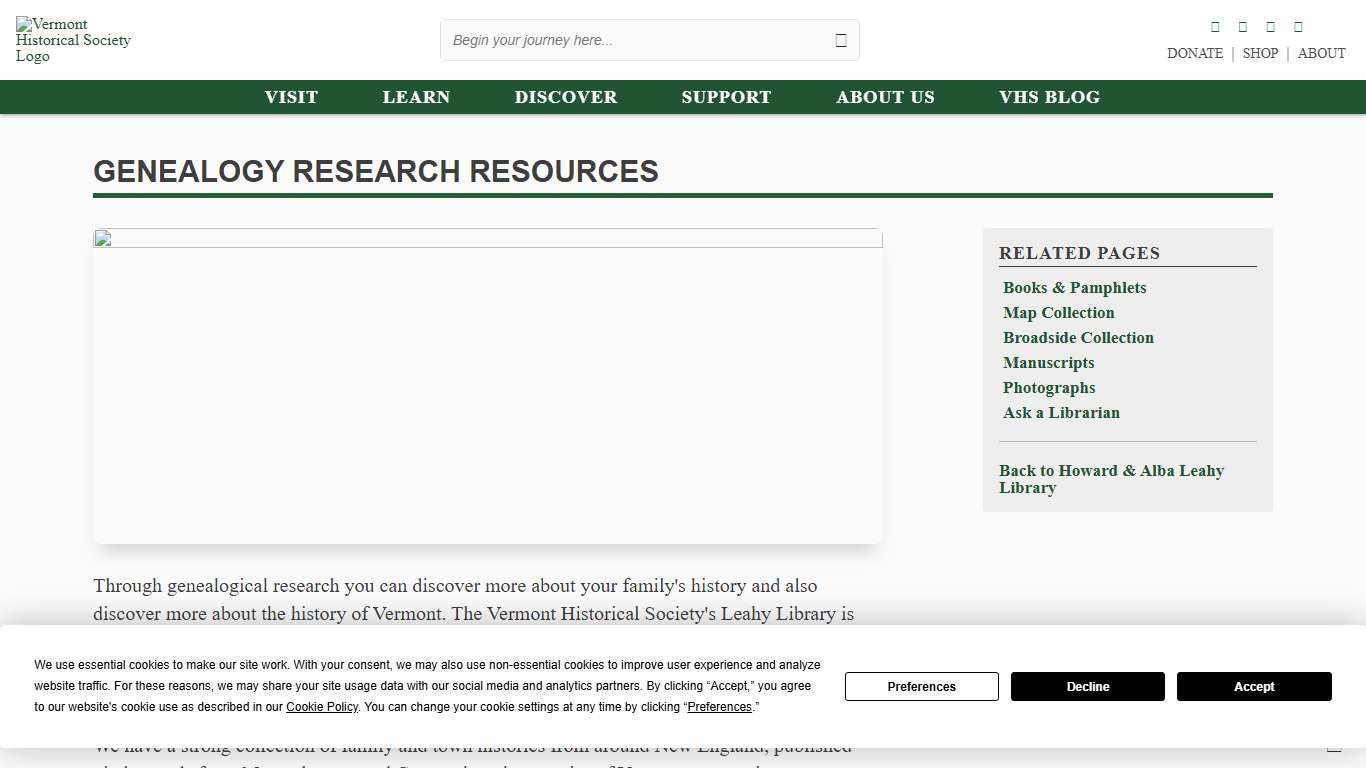
Task: Click the third social media icon
Action: click(1270, 26)
